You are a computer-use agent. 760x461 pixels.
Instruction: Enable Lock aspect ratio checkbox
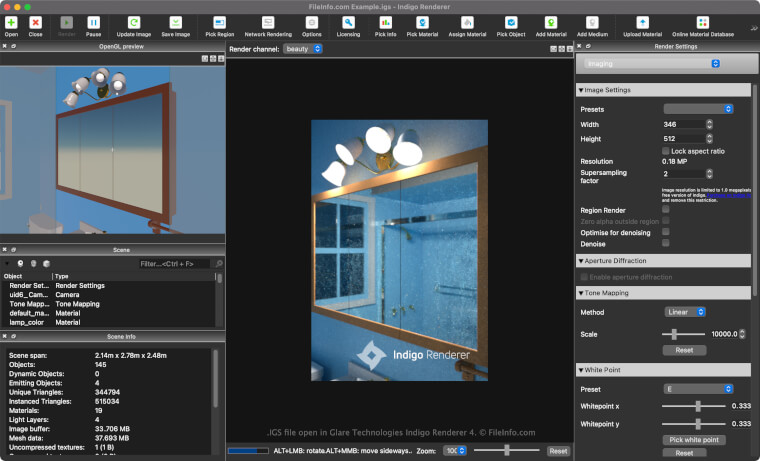pos(666,151)
